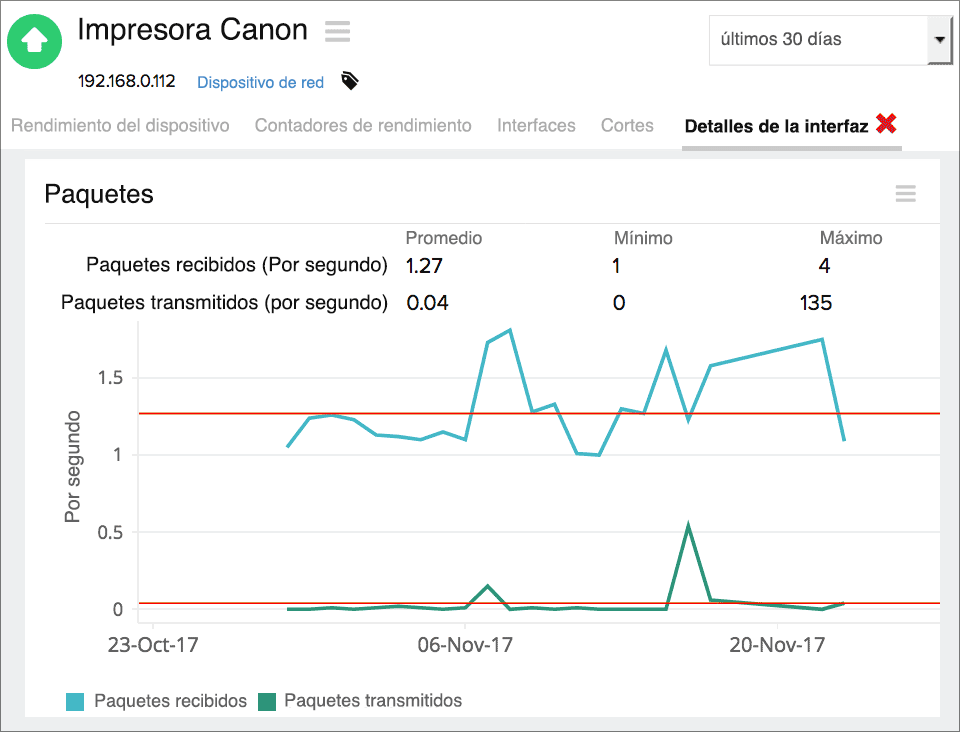Toggle the Paquetes transmitidos legend entry
This screenshot has height=732, width=960.
tap(374, 700)
